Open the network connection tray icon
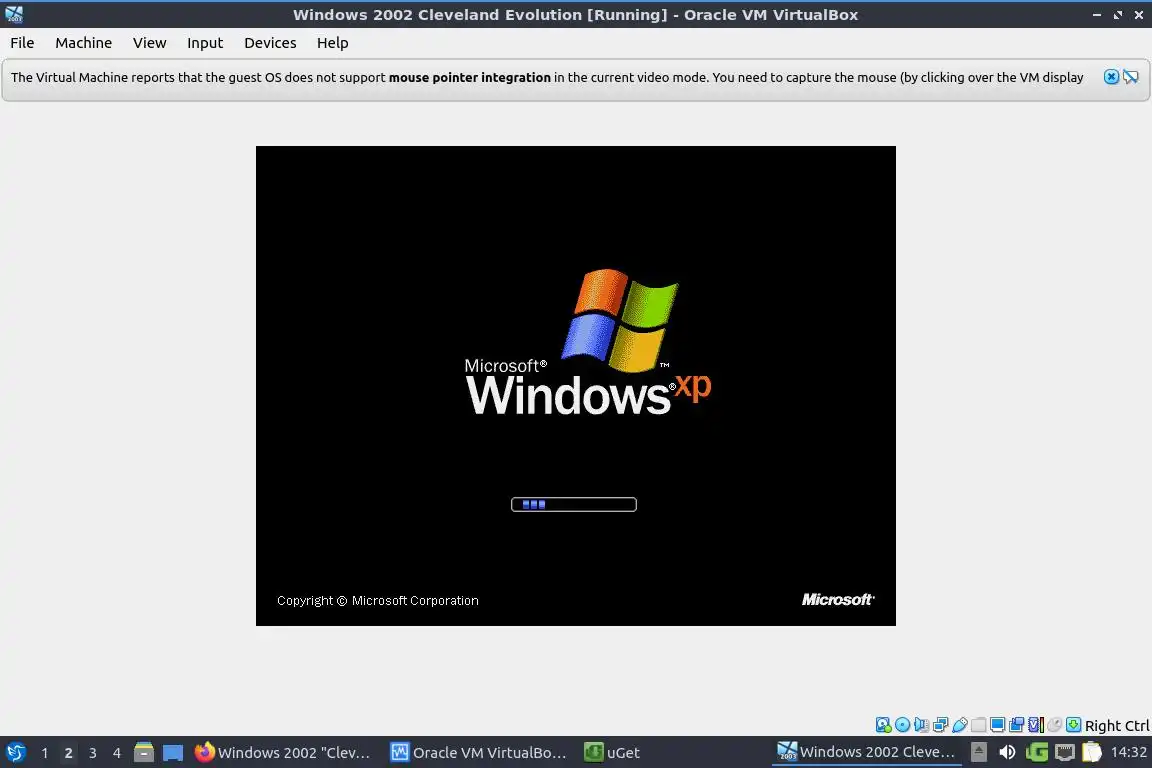This screenshot has height=768, width=1152. [1065, 752]
